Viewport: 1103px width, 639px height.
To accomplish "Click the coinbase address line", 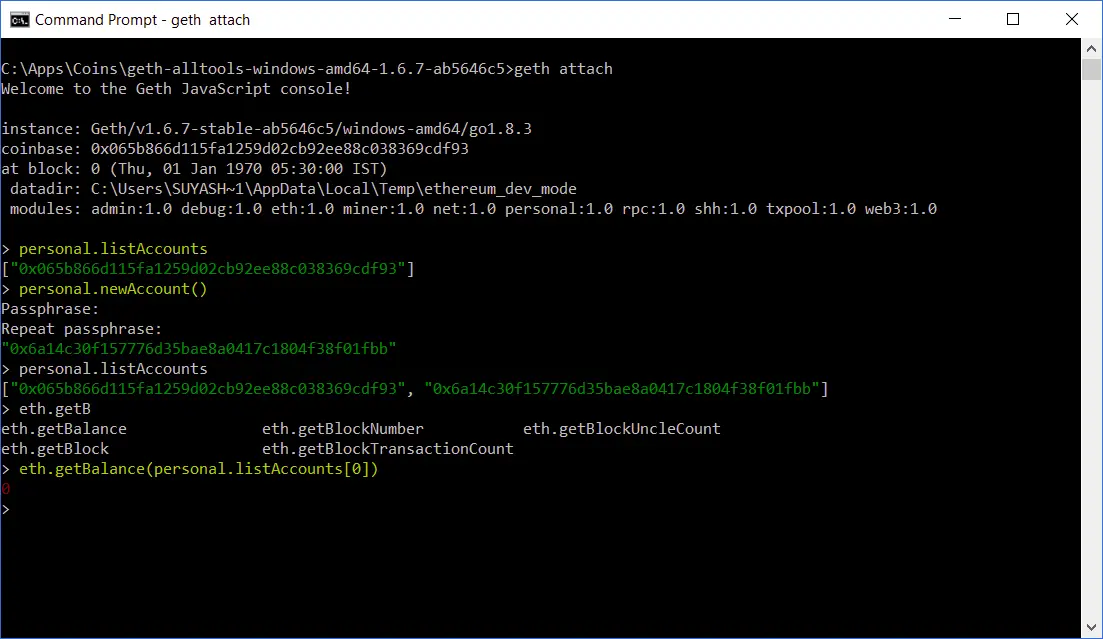I will click(x=235, y=148).
